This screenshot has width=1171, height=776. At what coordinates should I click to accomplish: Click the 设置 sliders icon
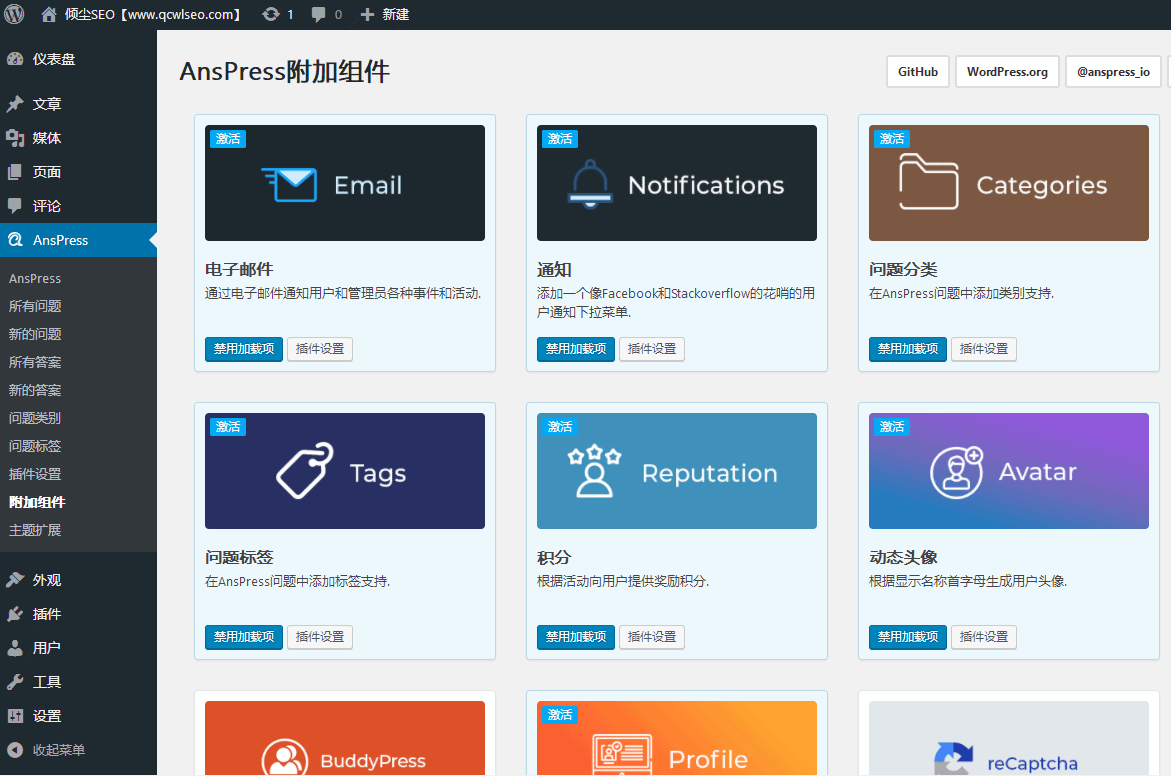(x=15, y=716)
